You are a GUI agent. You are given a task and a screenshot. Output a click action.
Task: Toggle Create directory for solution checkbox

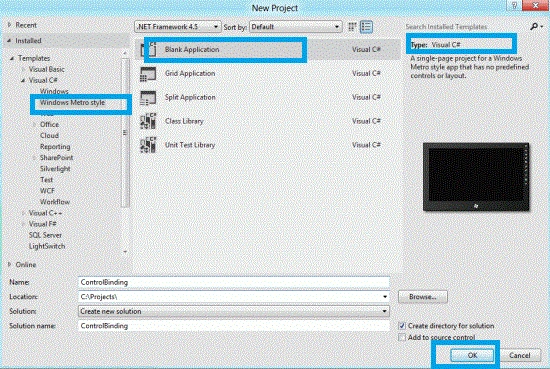402,326
